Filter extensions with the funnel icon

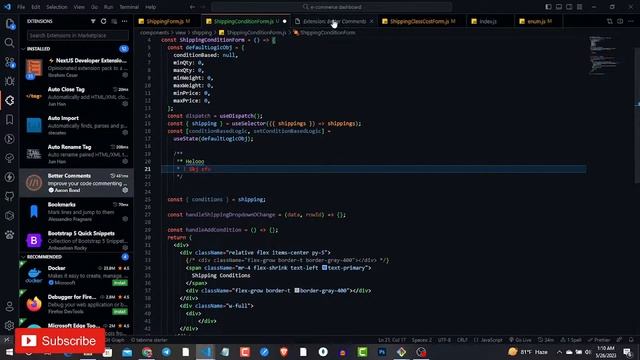coord(93,21)
